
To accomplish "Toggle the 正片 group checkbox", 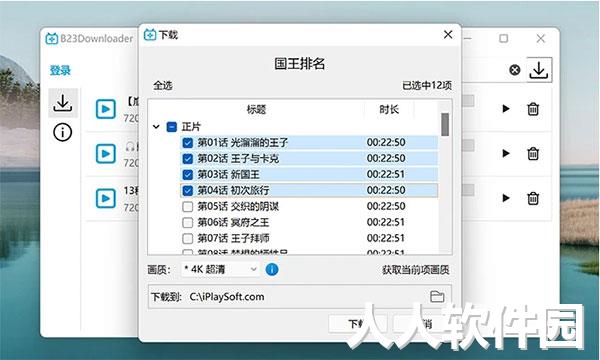I will 172,127.
